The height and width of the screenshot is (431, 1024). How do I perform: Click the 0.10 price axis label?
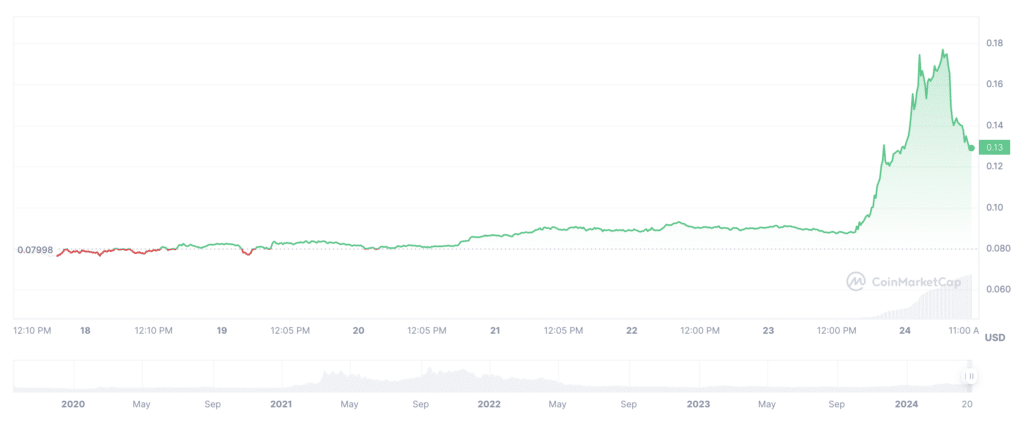point(994,207)
